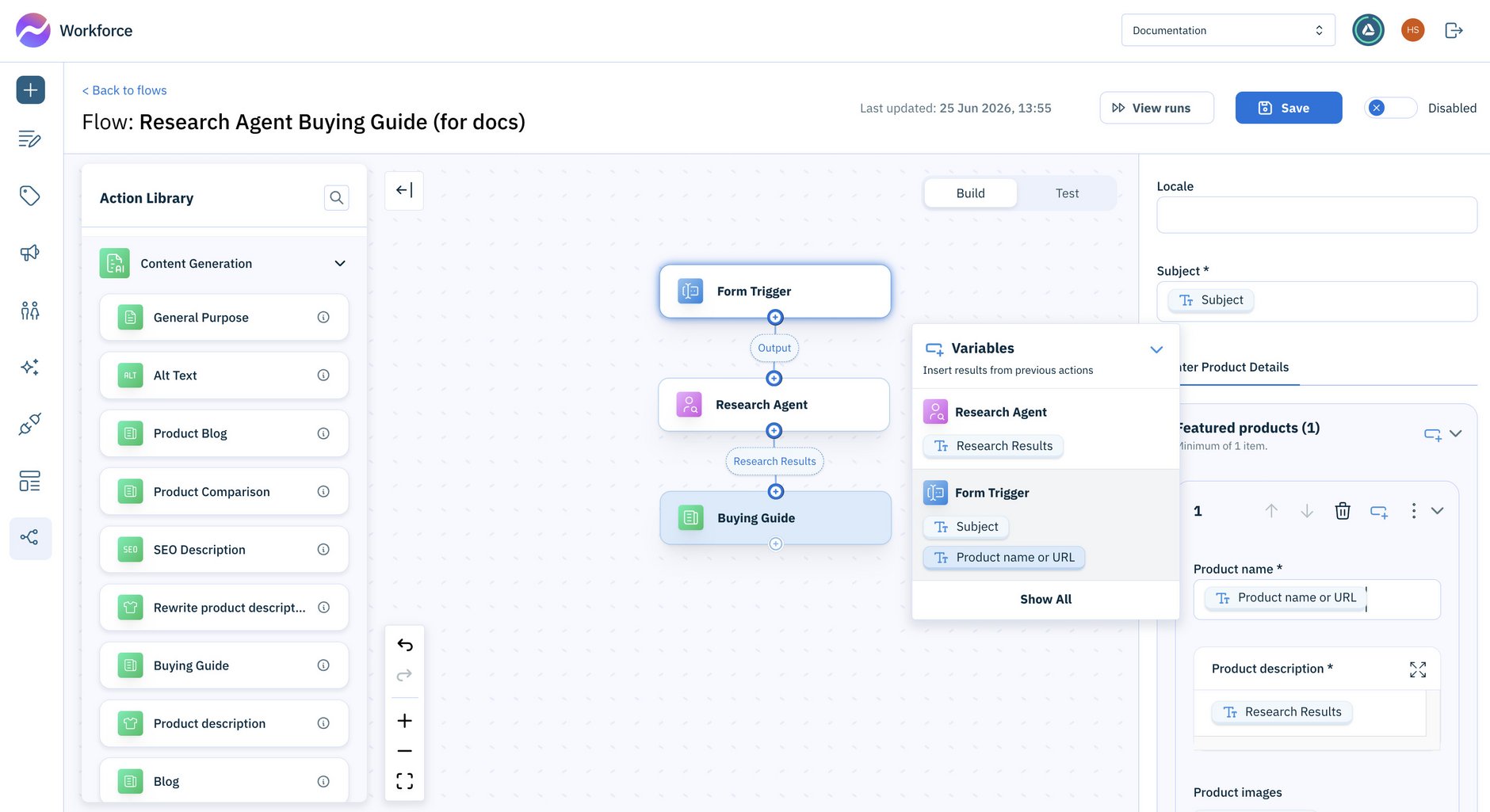The image size is (1490, 812).
Task: Select the Buying Guide node on canvas
Action: 776,517
